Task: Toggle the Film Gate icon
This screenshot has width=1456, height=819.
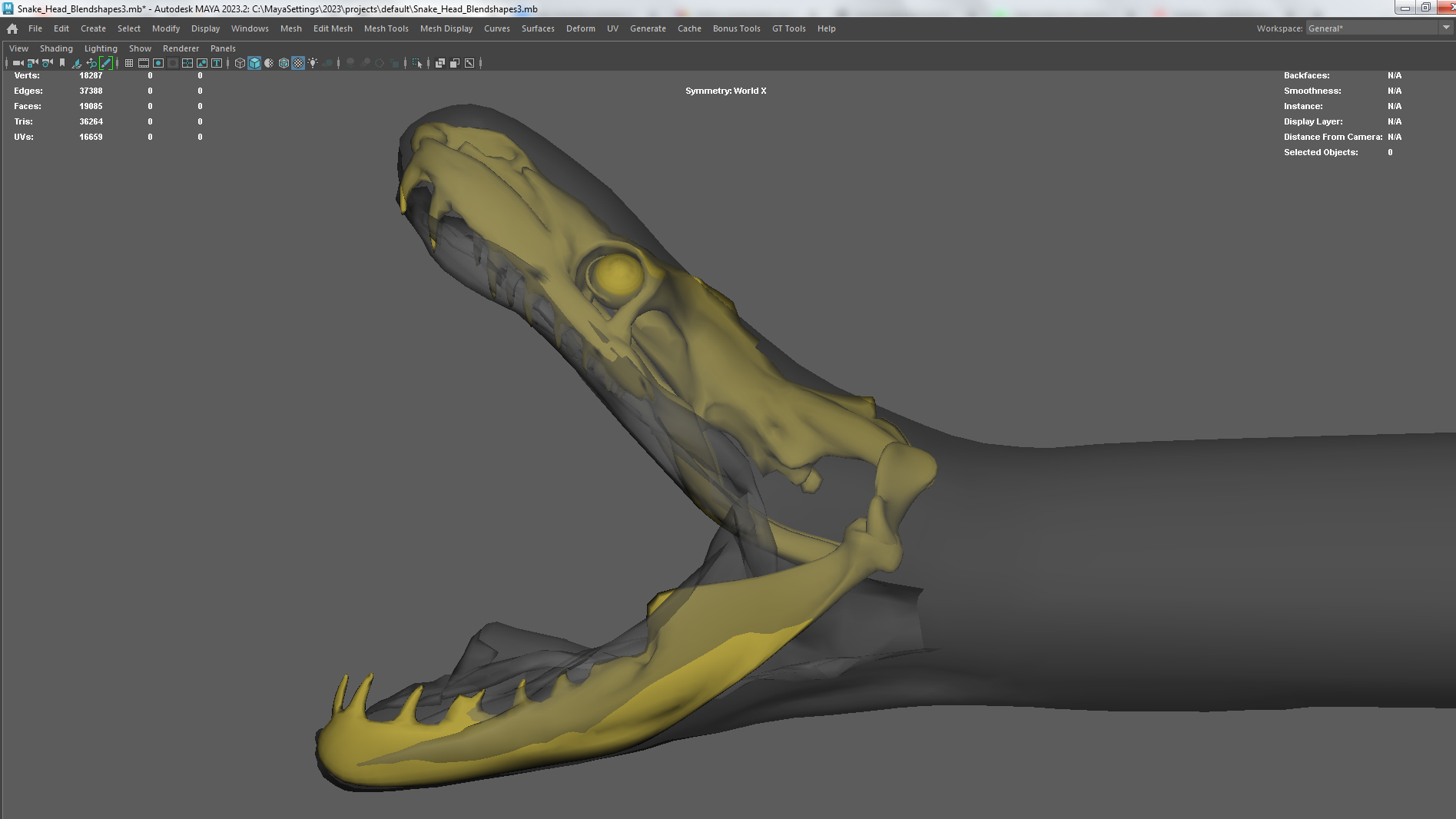Action: (144, 63)
